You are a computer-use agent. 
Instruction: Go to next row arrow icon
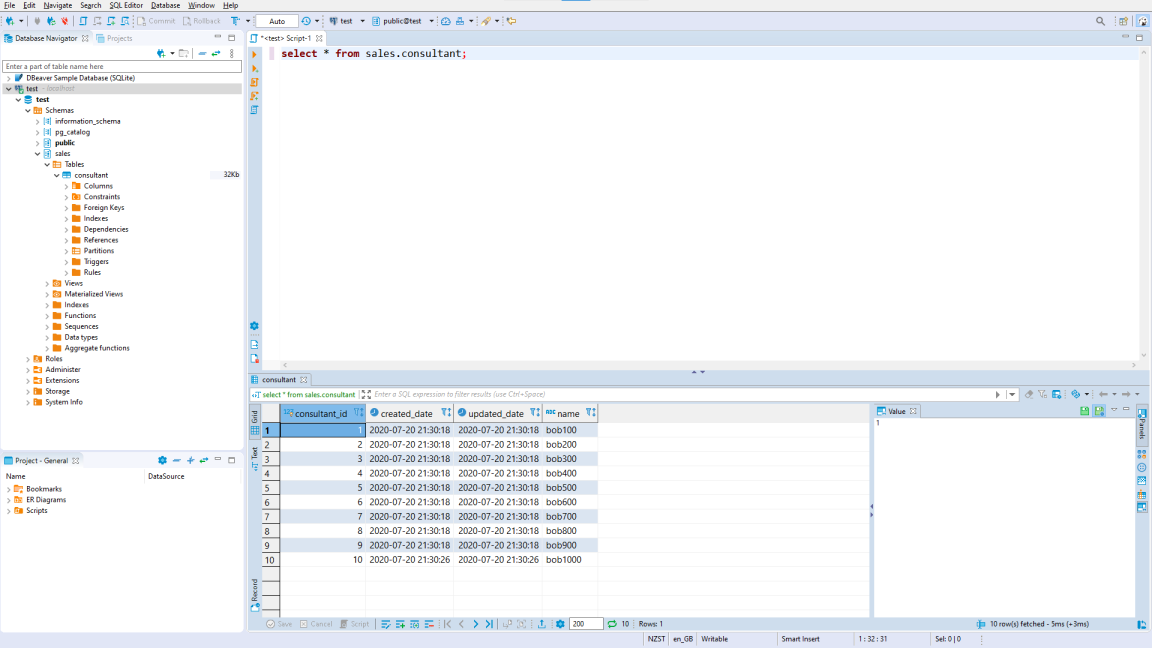(475, 624)
